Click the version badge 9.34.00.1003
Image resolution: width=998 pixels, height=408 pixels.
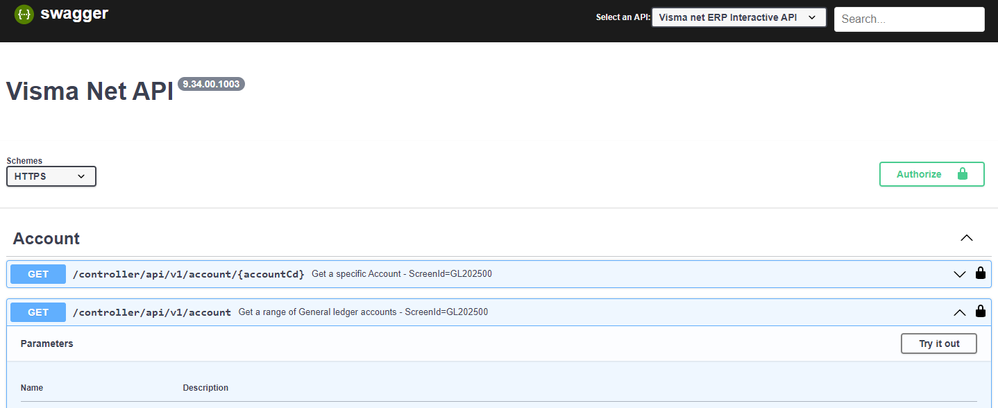[x=211, y=84]
